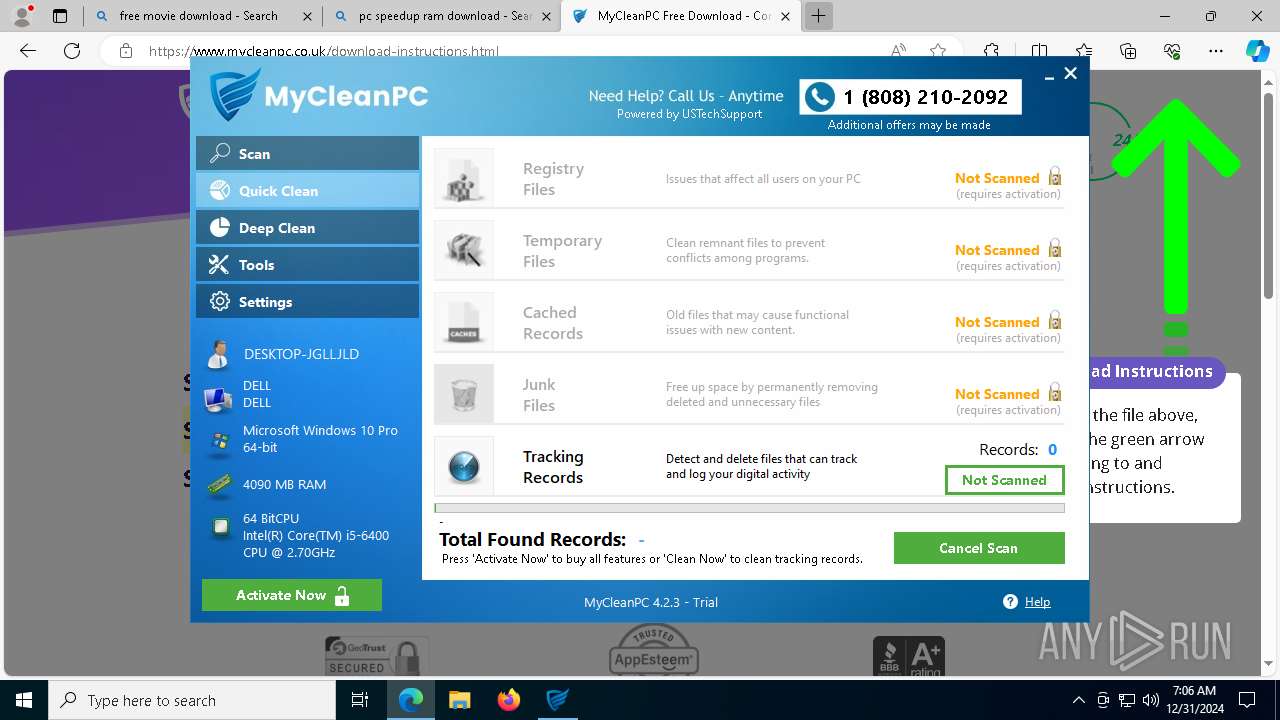This screenshot has width=1280, height=720.
Task: Click the CPU icon beside 64 BitCPU
Action: (x=219, y=528)
